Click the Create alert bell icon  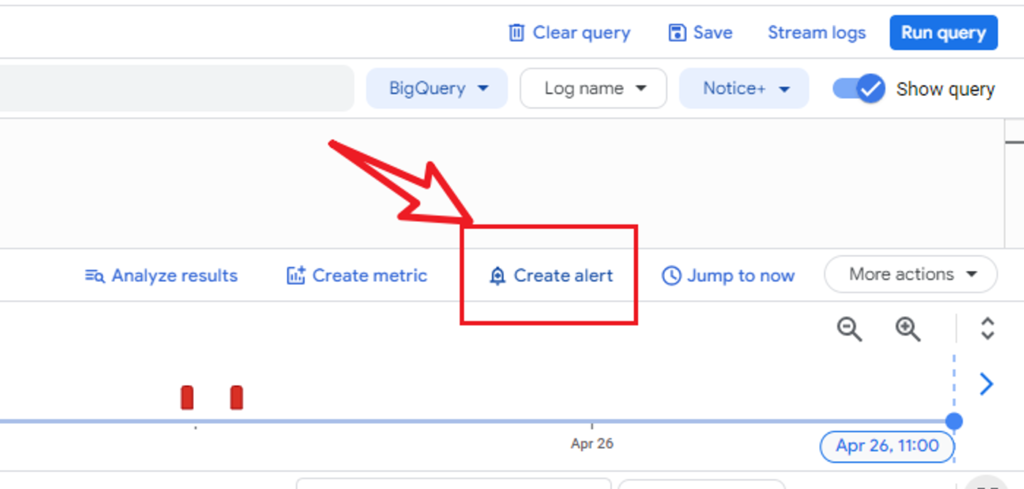[497, 276]
